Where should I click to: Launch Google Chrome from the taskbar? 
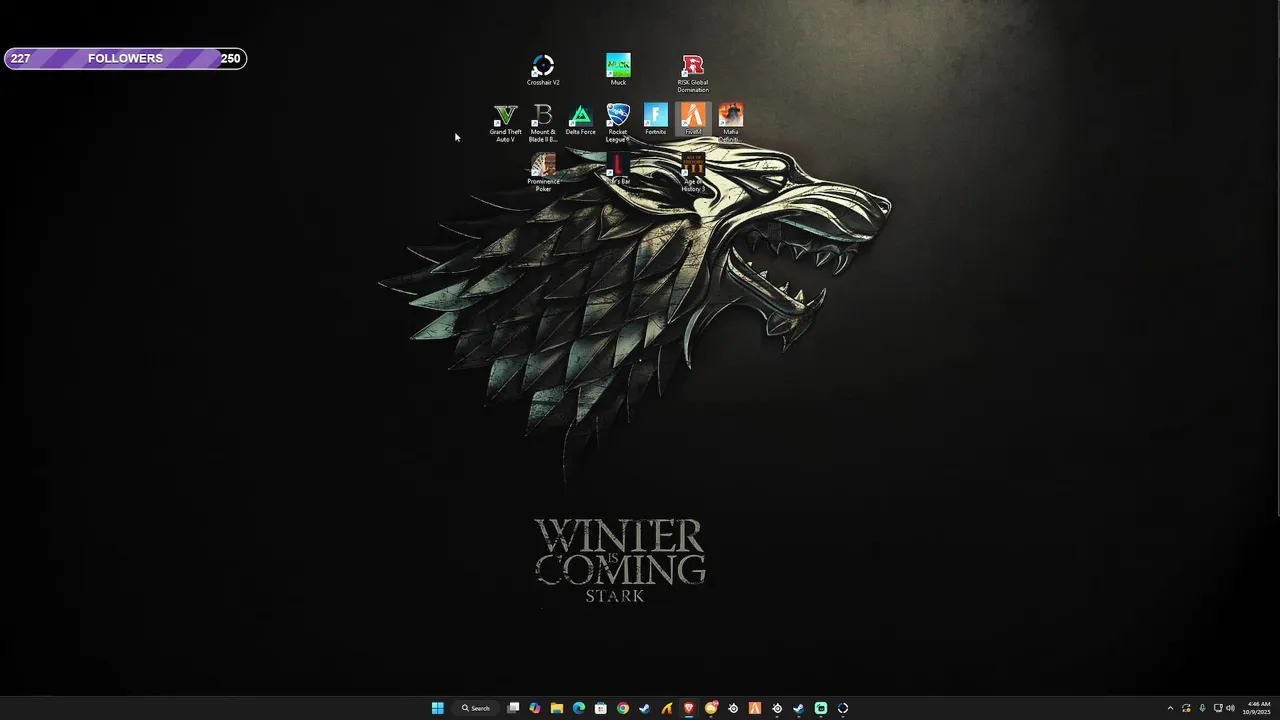(x=623, y=708)
